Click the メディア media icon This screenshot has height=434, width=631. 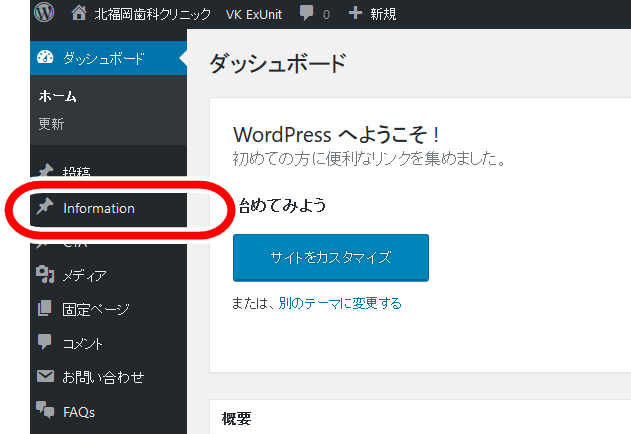click(x=45, y=275)
